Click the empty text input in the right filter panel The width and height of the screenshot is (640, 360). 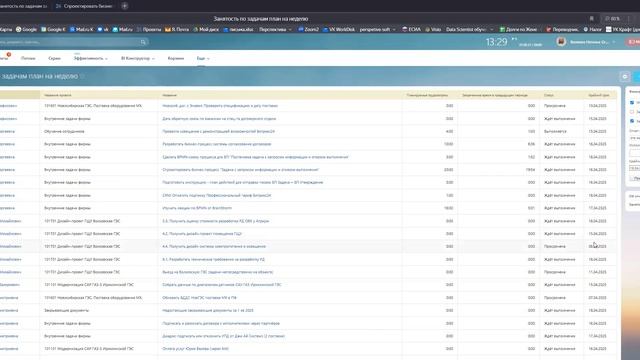[634, 153]
